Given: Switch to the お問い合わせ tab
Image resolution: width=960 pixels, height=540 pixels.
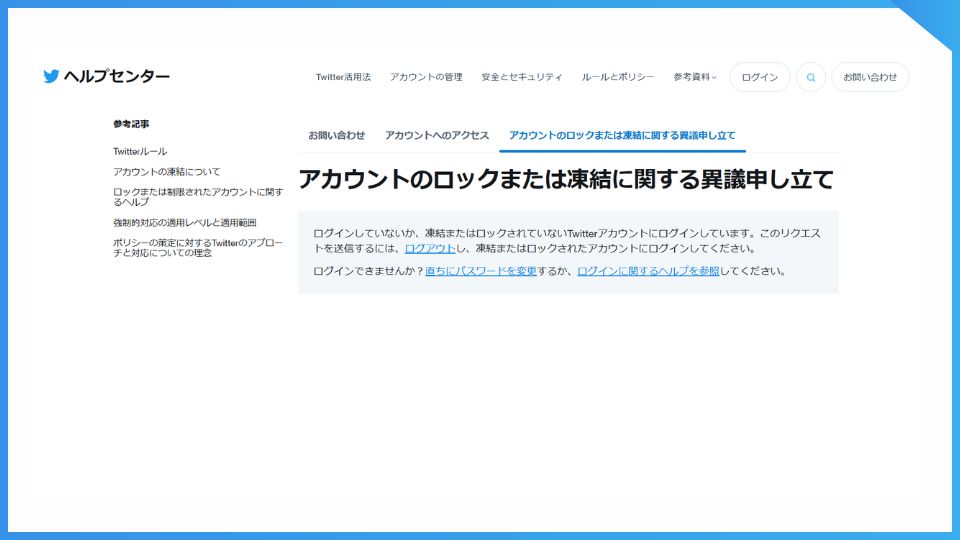Looking at the screenshot, I should (336, 135).
